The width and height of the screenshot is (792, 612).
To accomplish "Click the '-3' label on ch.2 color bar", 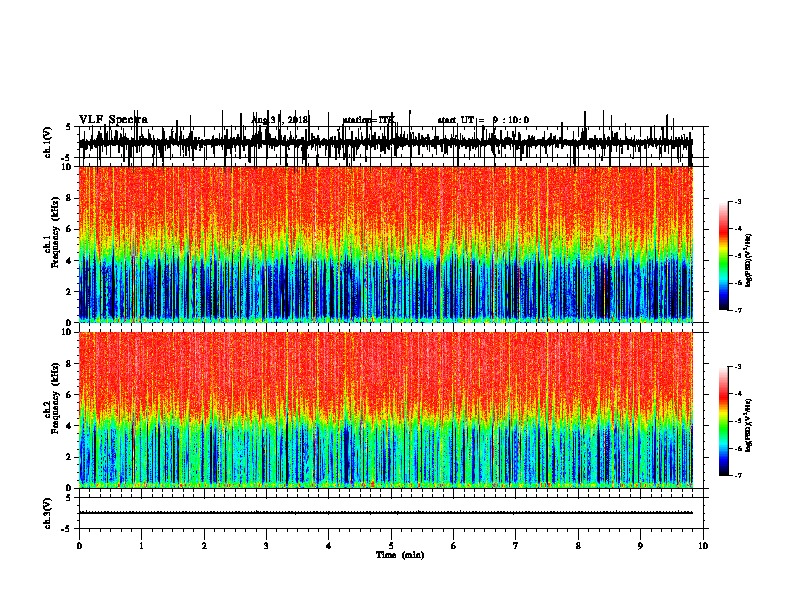I will point(737,366).
